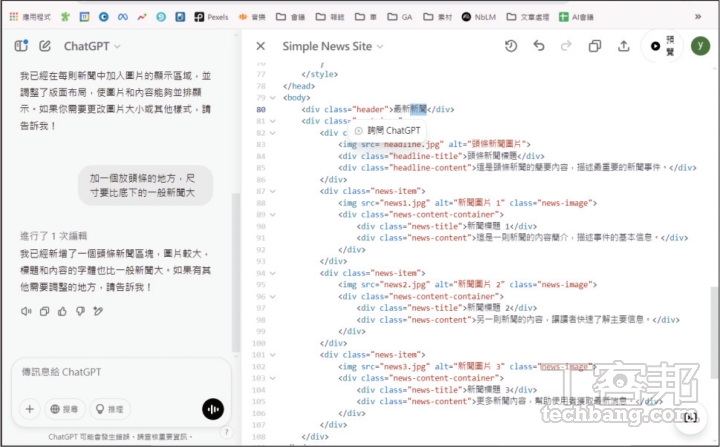Click the 進行了 1 次編輯 edit notice

54,236
